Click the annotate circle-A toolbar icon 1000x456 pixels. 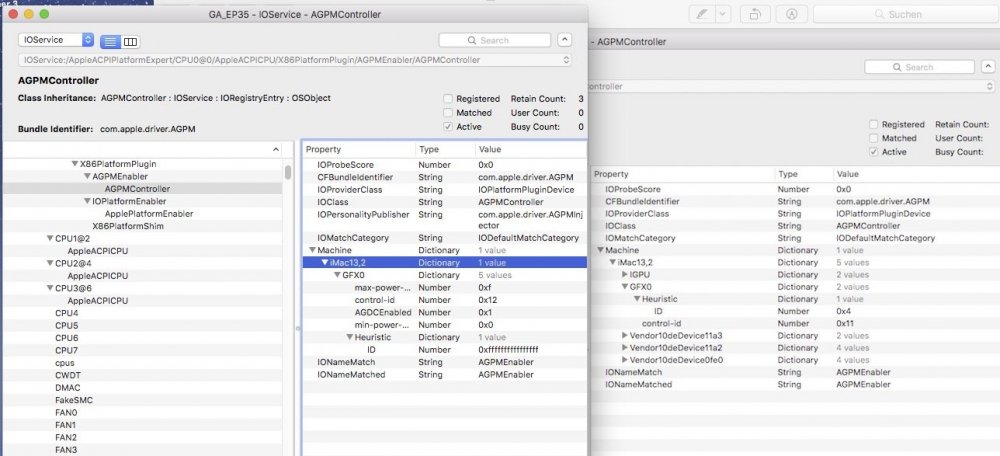(x=792, y=14)
